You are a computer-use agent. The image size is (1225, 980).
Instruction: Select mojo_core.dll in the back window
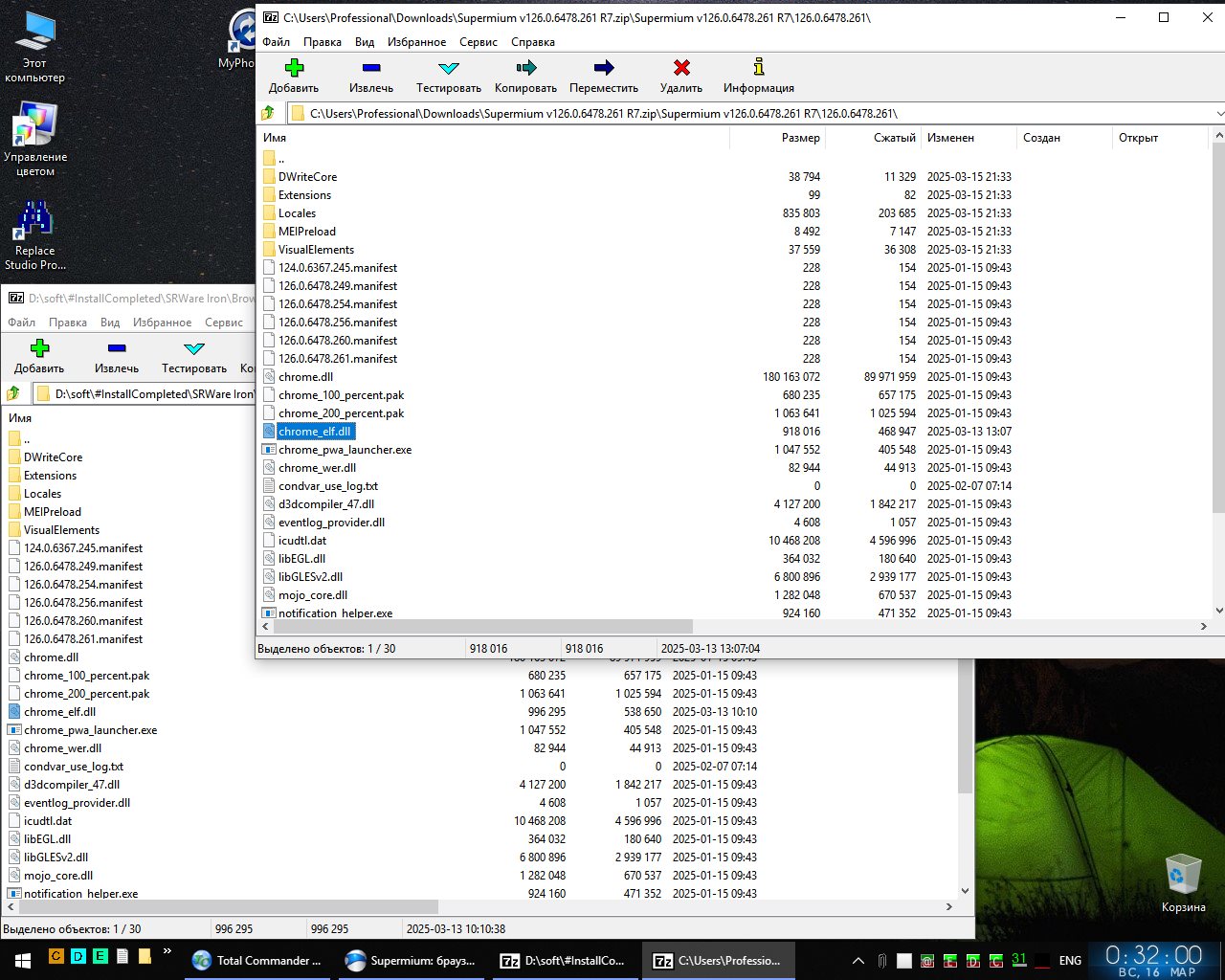click(58, 876)
